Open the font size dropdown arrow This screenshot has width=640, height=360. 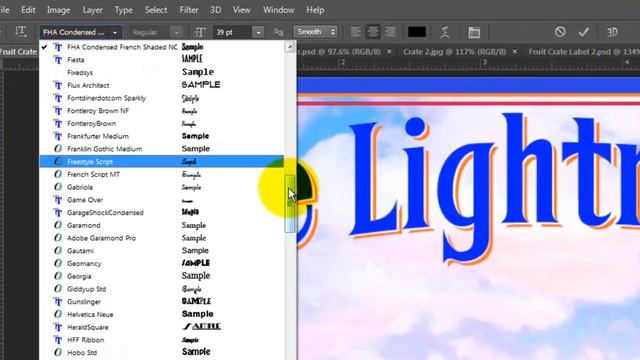coord(258,32)
